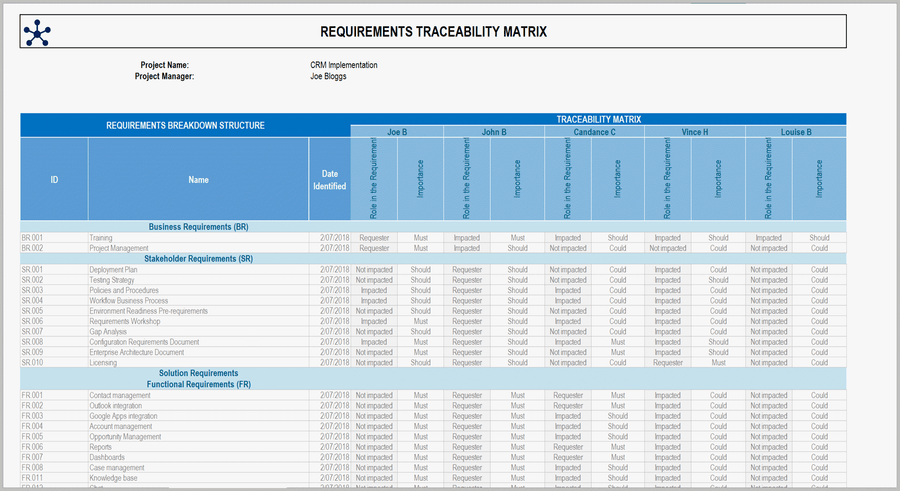900x491 pixels.
Task: Click the Requirements Breakdown Structure header
Action: click(185, 126)
